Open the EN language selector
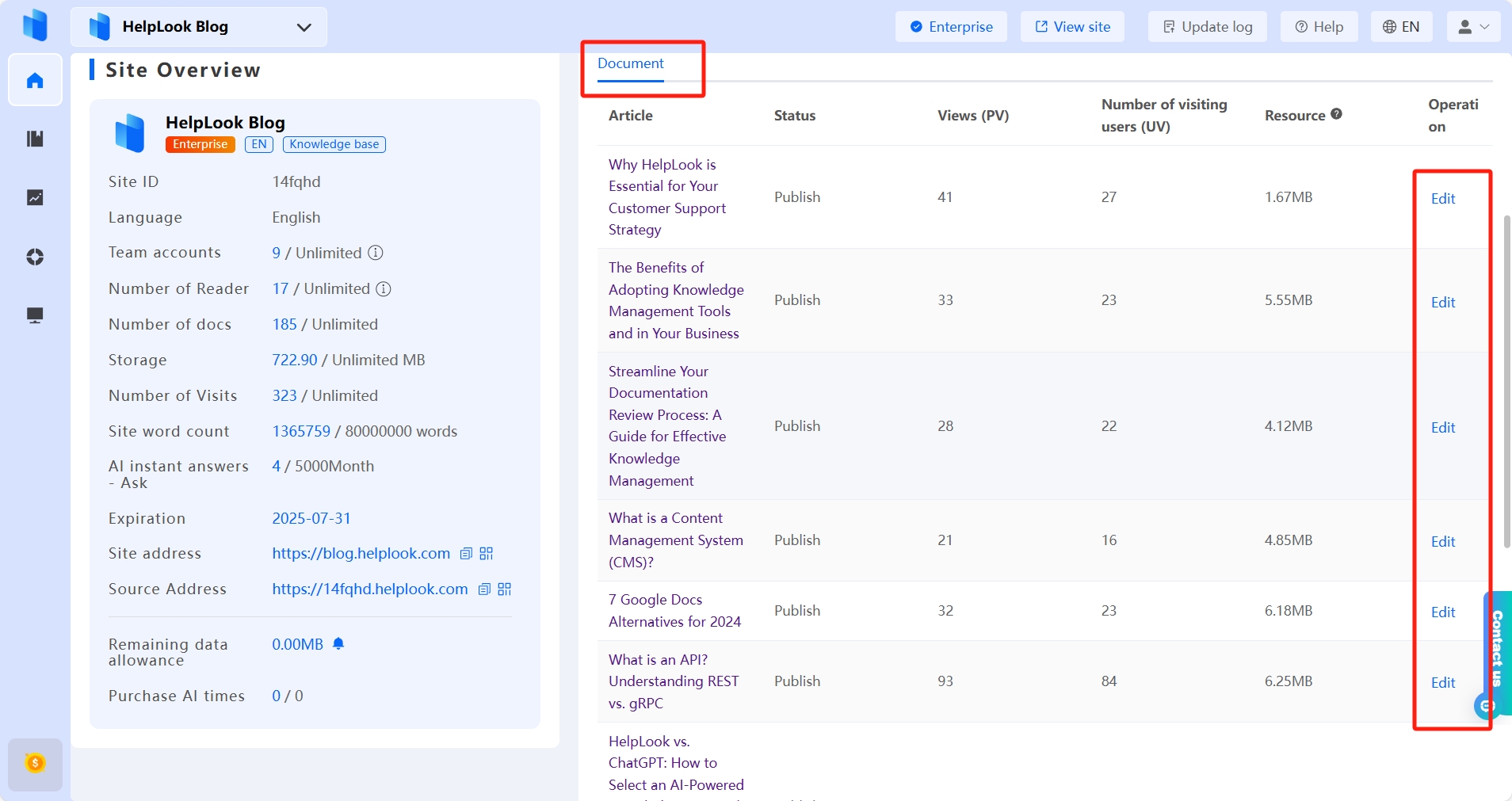This screenshot has height=801, width=1512. tap(1401, 26)
